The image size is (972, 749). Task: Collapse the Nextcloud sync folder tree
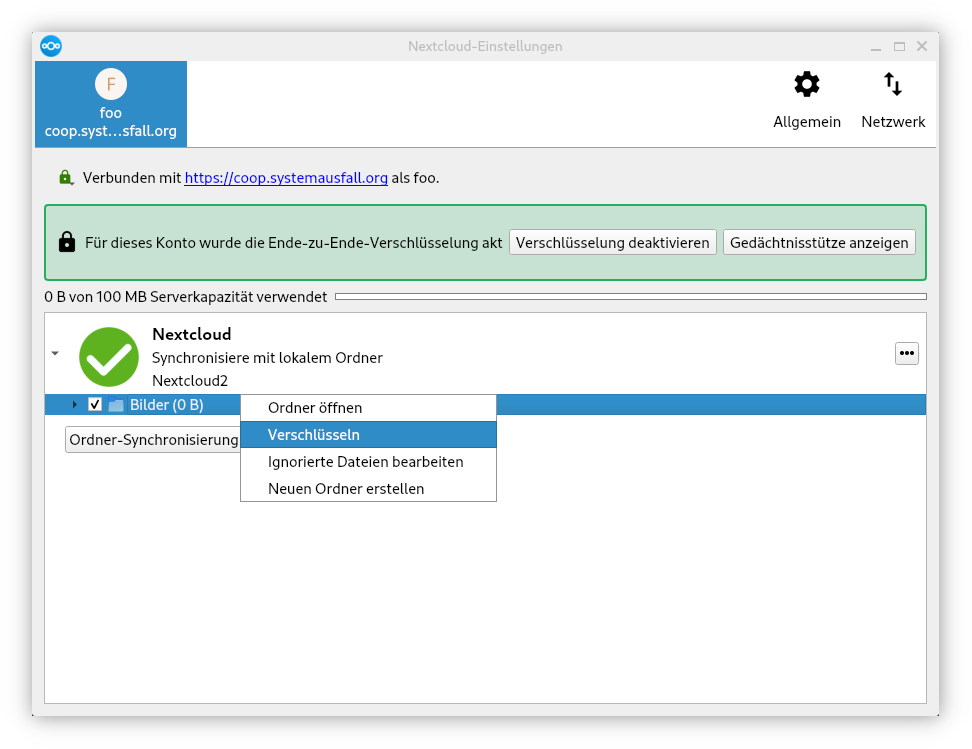point(55,353)
